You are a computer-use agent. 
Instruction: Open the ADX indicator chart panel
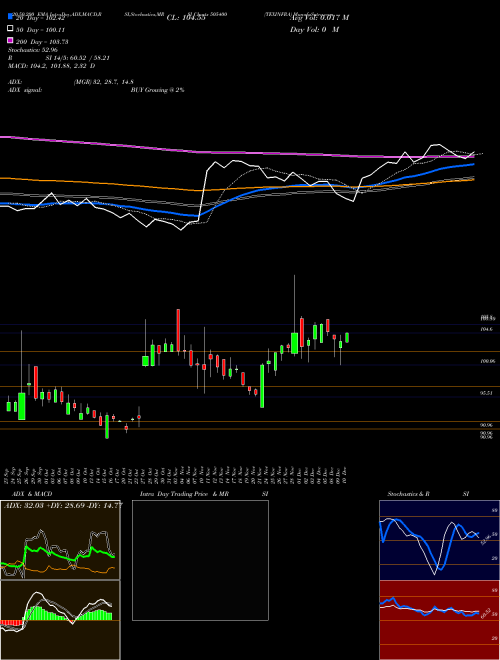coord(60,540)
